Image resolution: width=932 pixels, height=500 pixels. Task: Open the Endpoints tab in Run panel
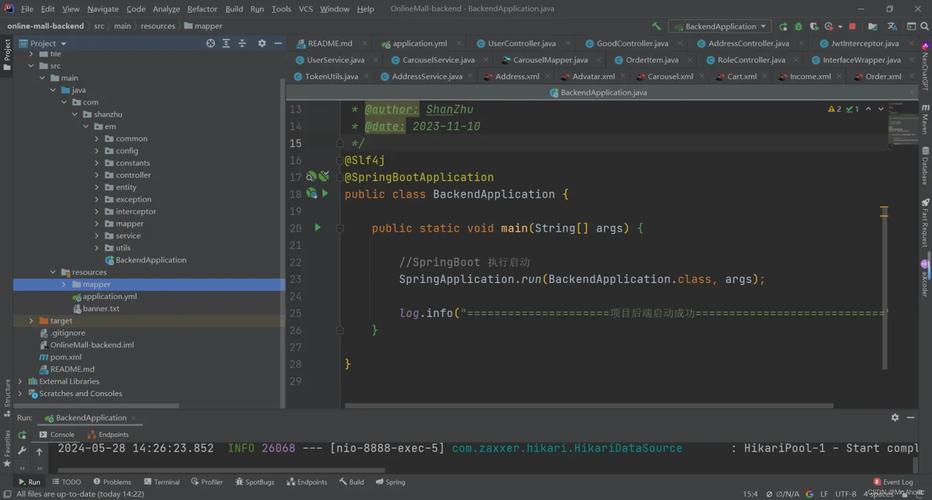[x=108, y=435]
